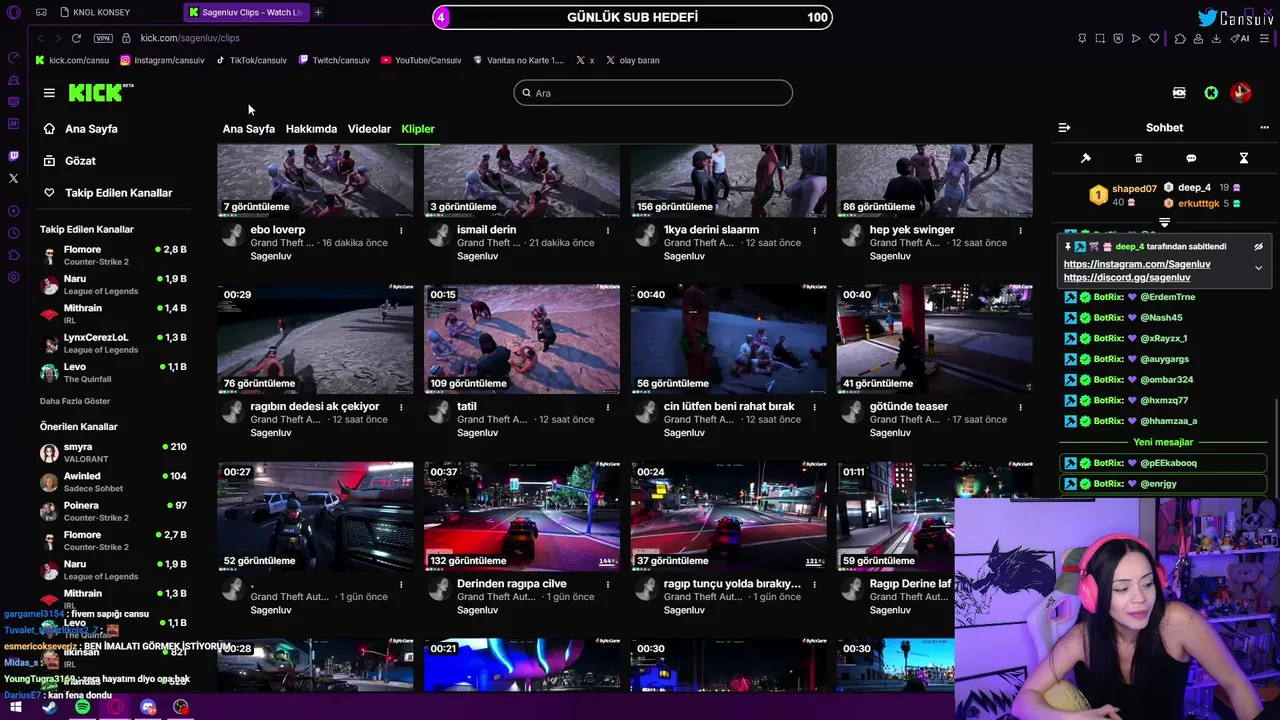Open Takip Edilen Kanallar sidebar item
This screenshot has width=1280, height=720.
[107, 193]
